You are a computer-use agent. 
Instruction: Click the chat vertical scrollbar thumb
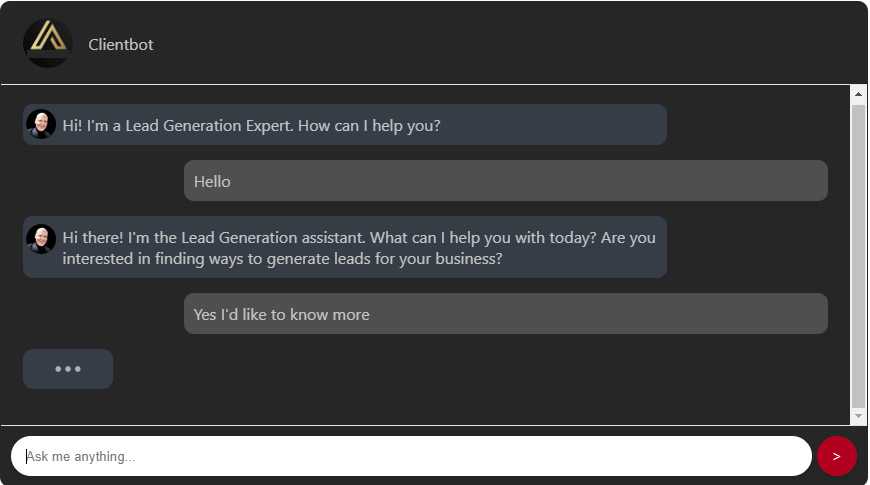(858, 256)
